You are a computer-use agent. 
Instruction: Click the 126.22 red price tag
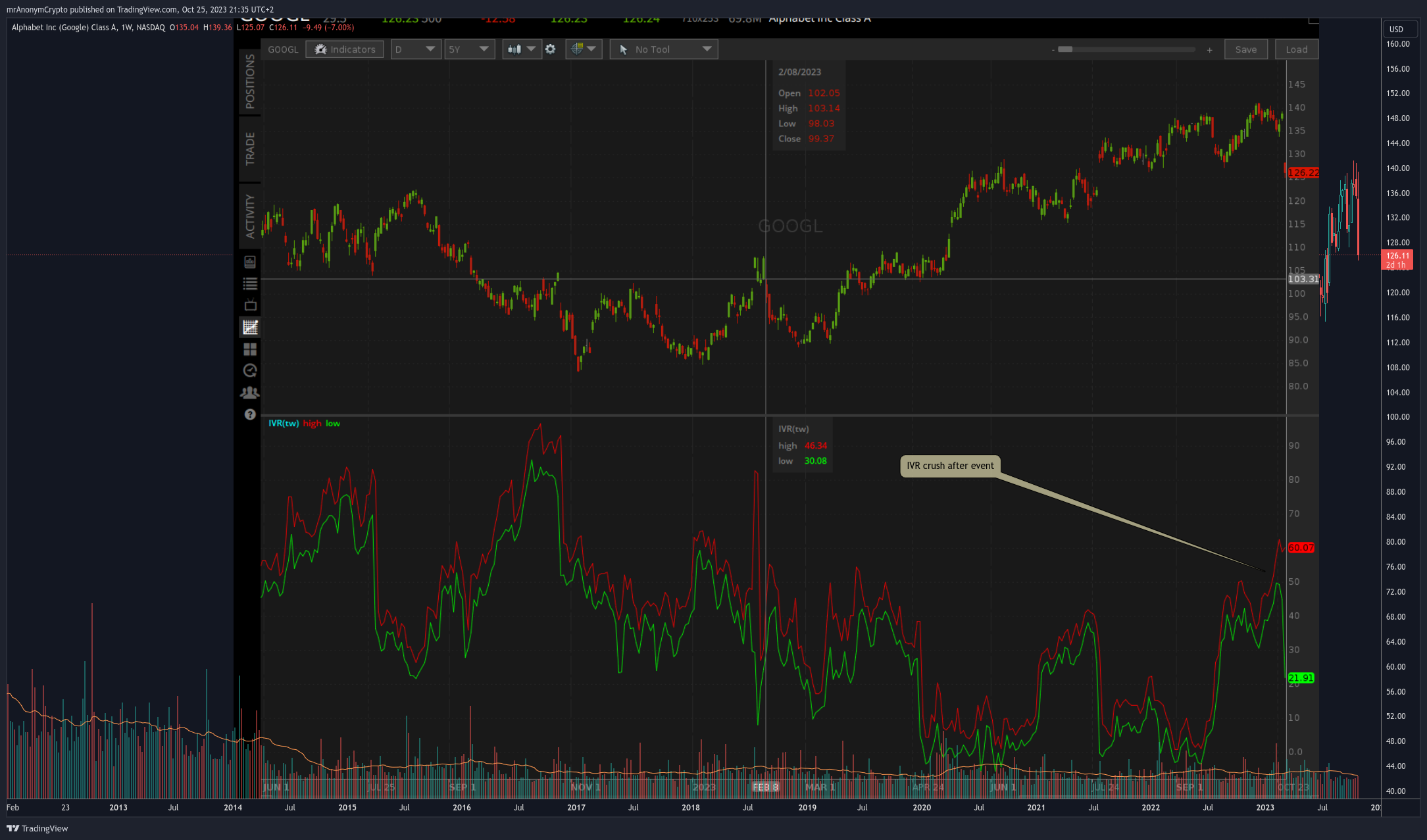[x=1303, y=172]
